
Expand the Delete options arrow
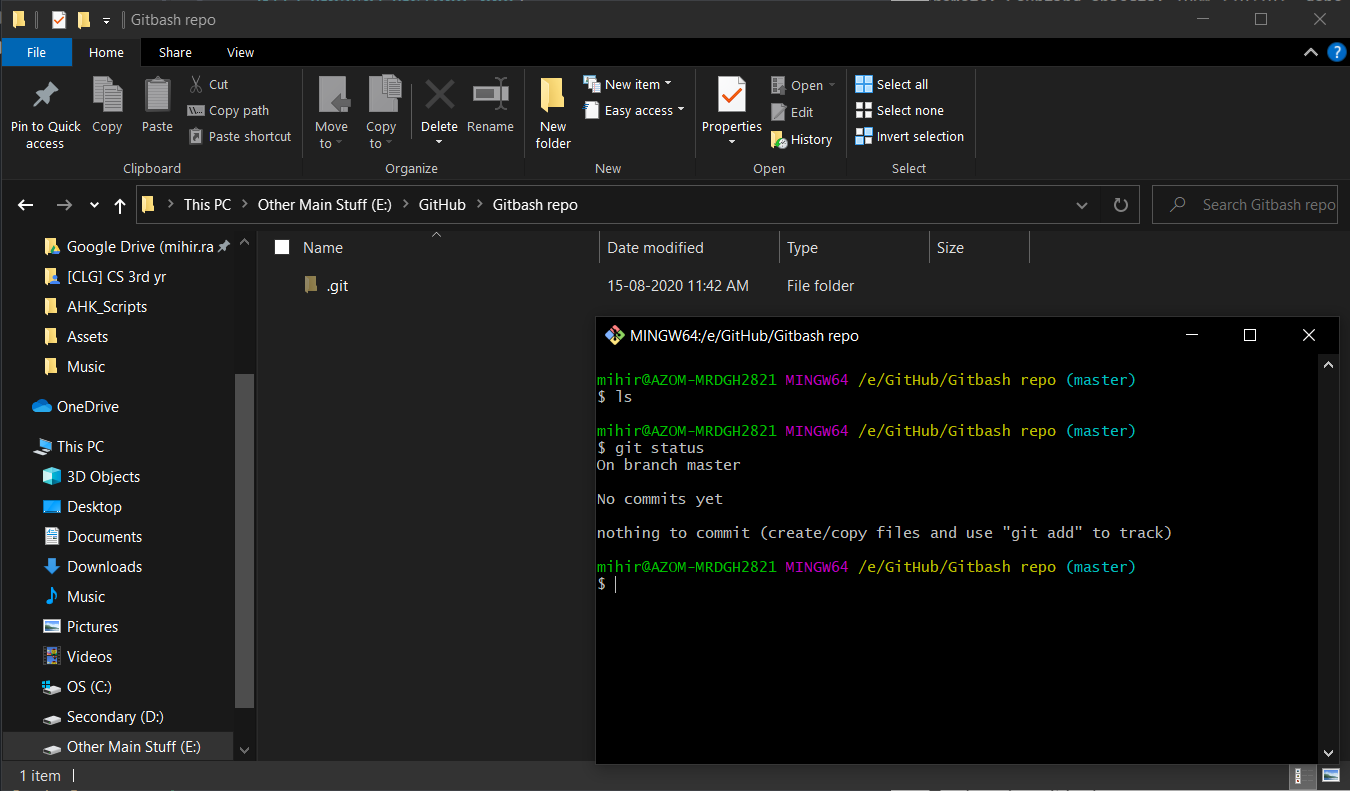439,143
